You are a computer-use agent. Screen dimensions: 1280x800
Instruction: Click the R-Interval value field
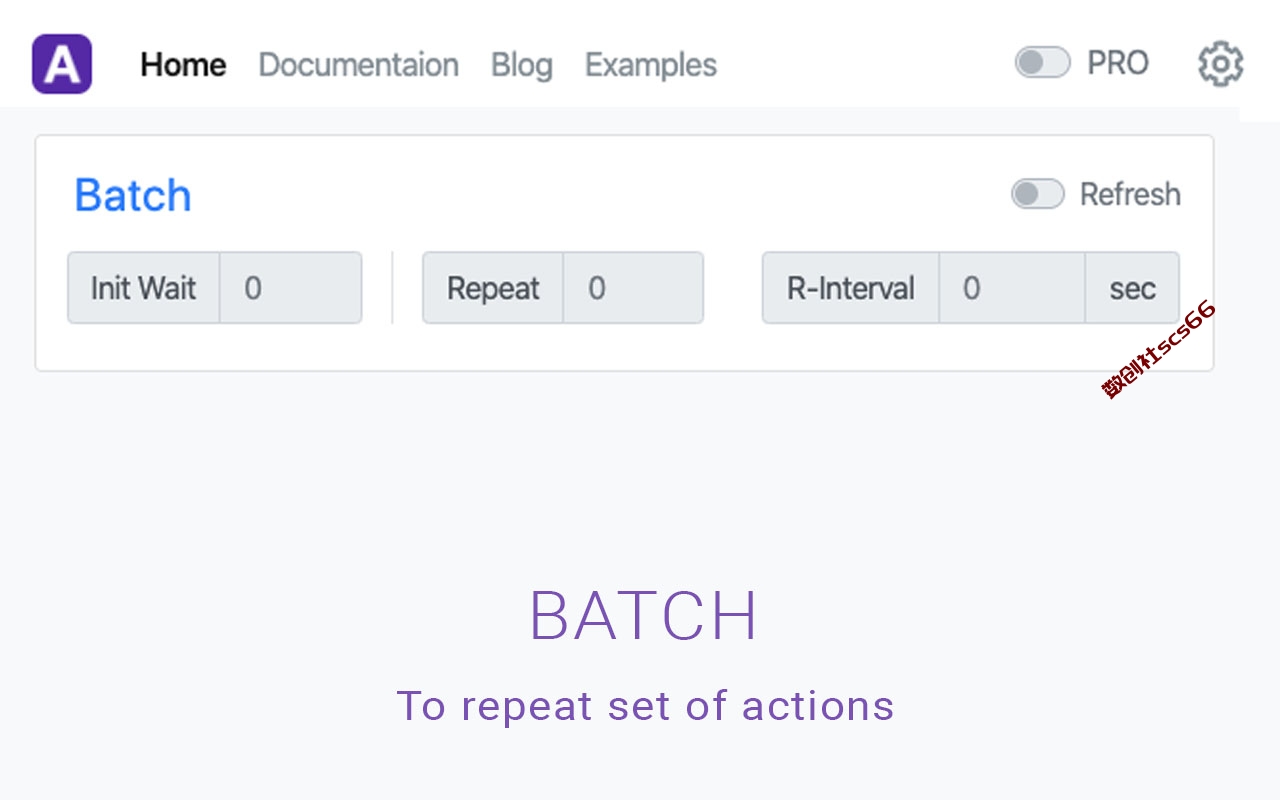pyautogui.click(x=1012, y=288)
